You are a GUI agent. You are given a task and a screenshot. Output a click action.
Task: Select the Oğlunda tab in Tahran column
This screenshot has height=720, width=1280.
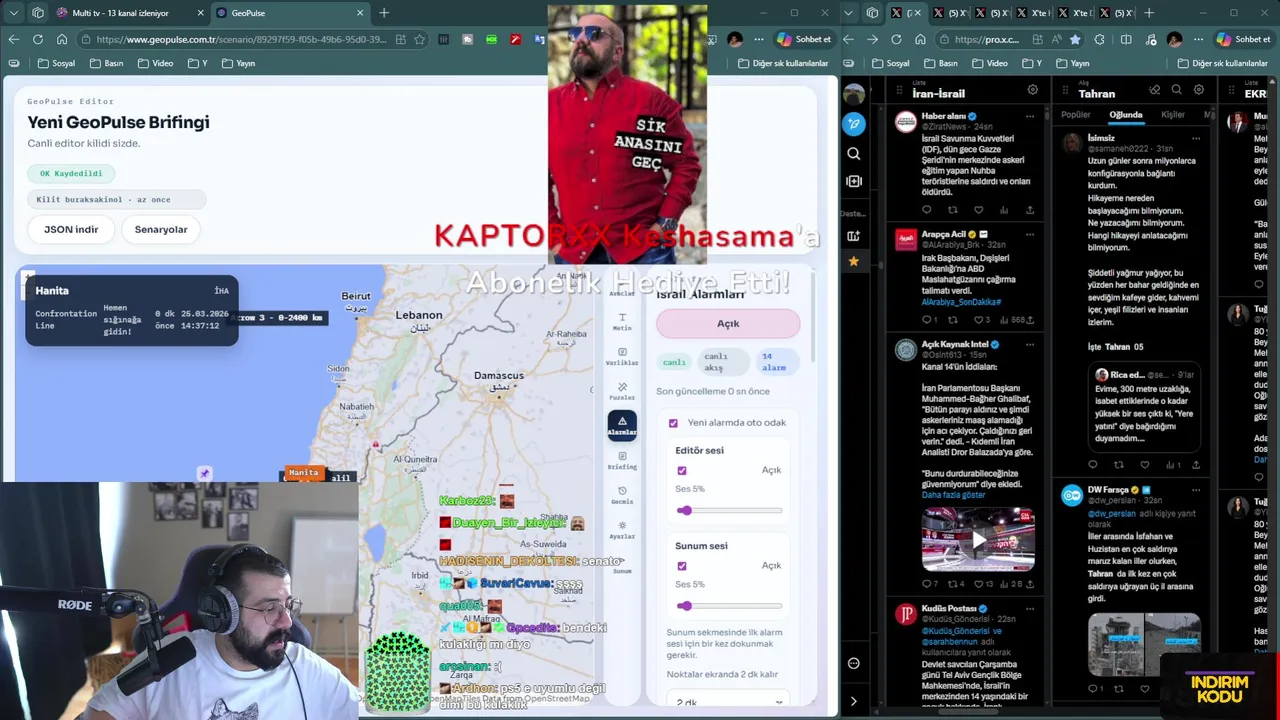coord(1125,115)
